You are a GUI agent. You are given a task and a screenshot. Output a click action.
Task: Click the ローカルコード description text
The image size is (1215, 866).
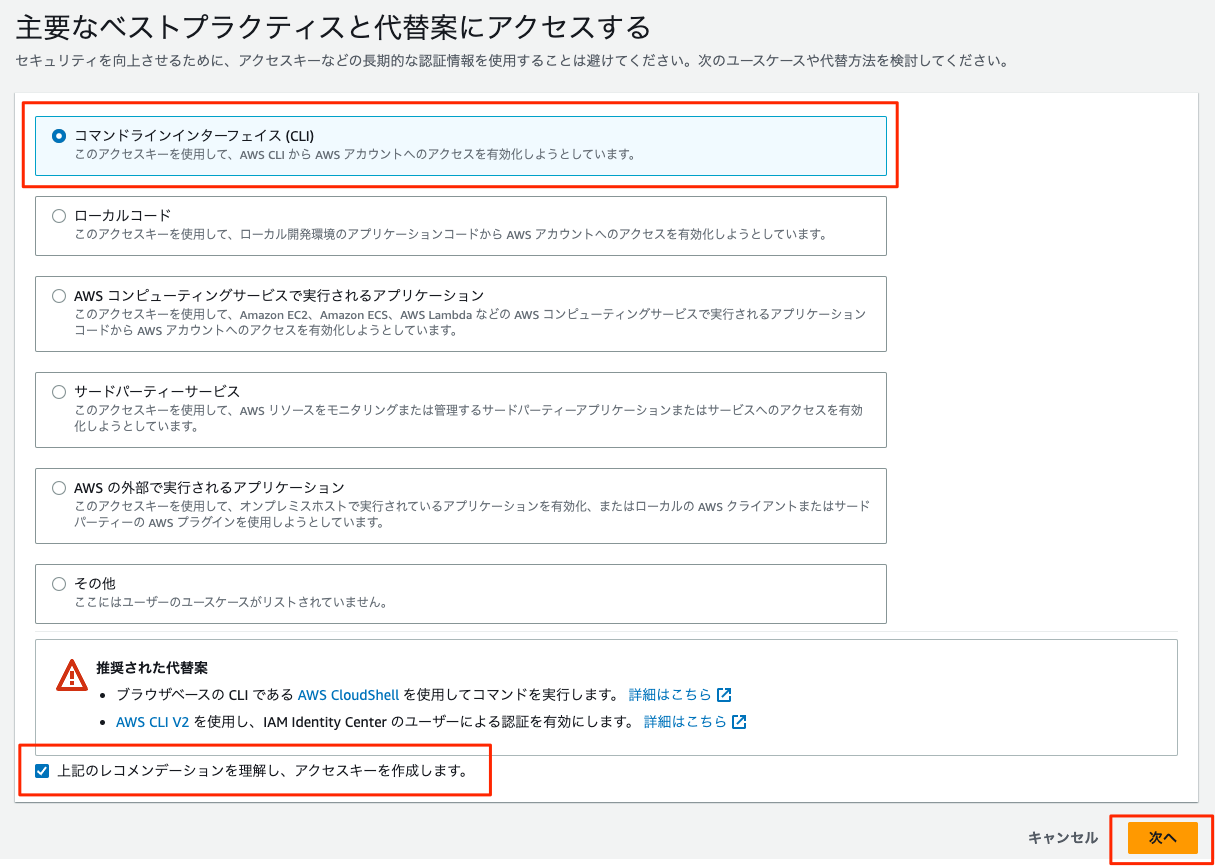coord(451,234)
